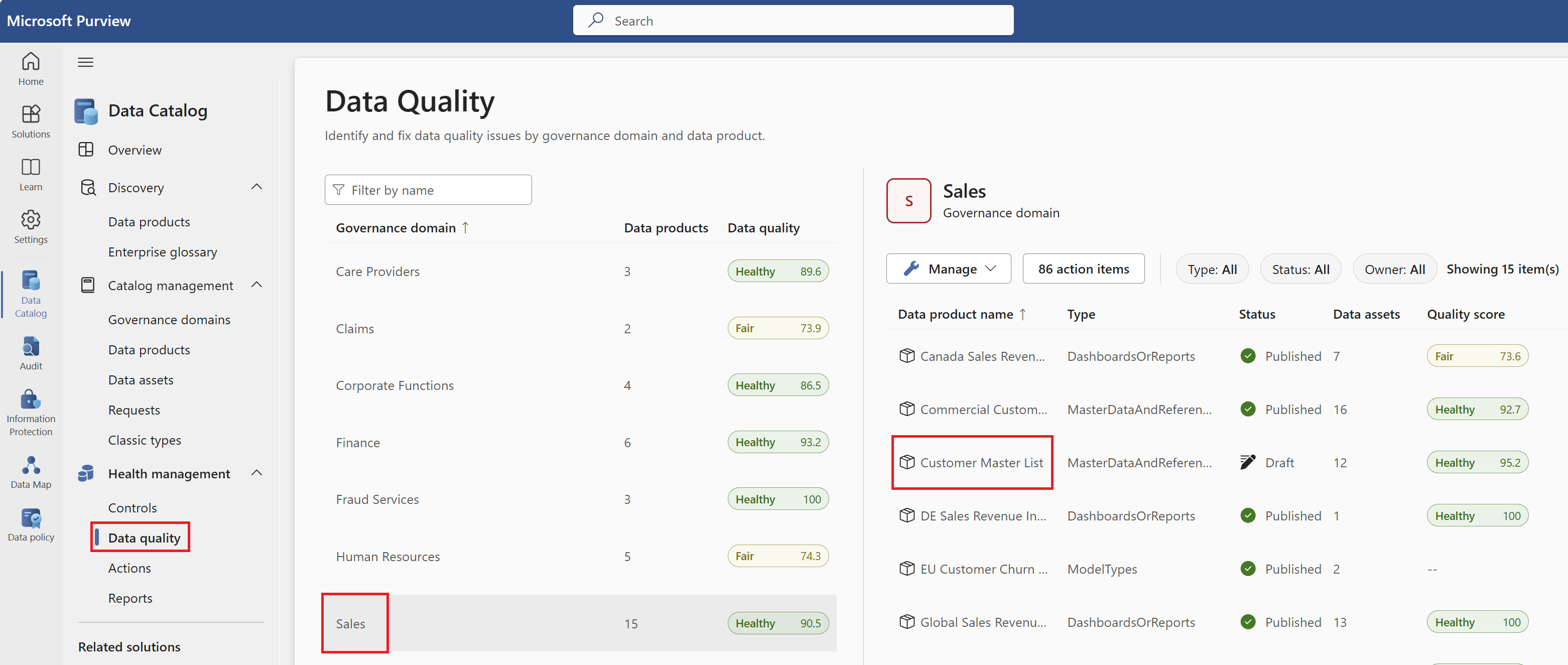The image size is (1568, 665).
Task: Open Customer Master List data product
Action: click(x=981, y=462)
